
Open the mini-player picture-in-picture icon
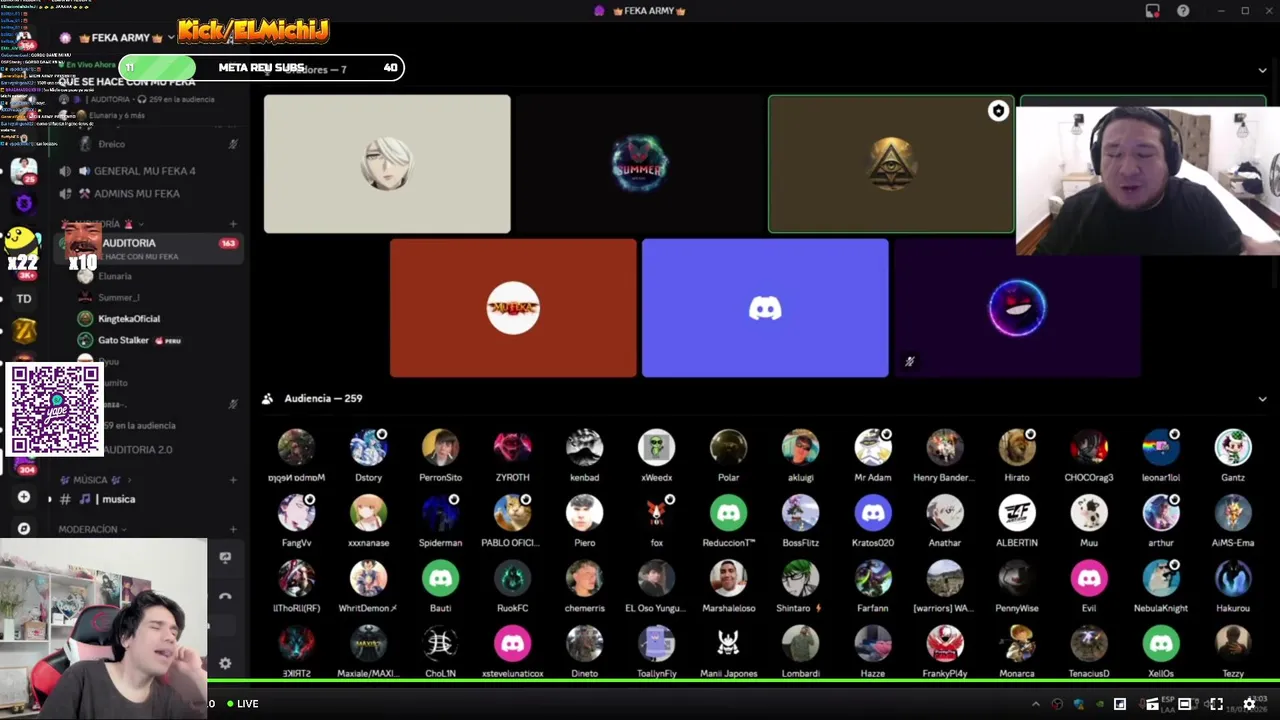pos(1120,704)
